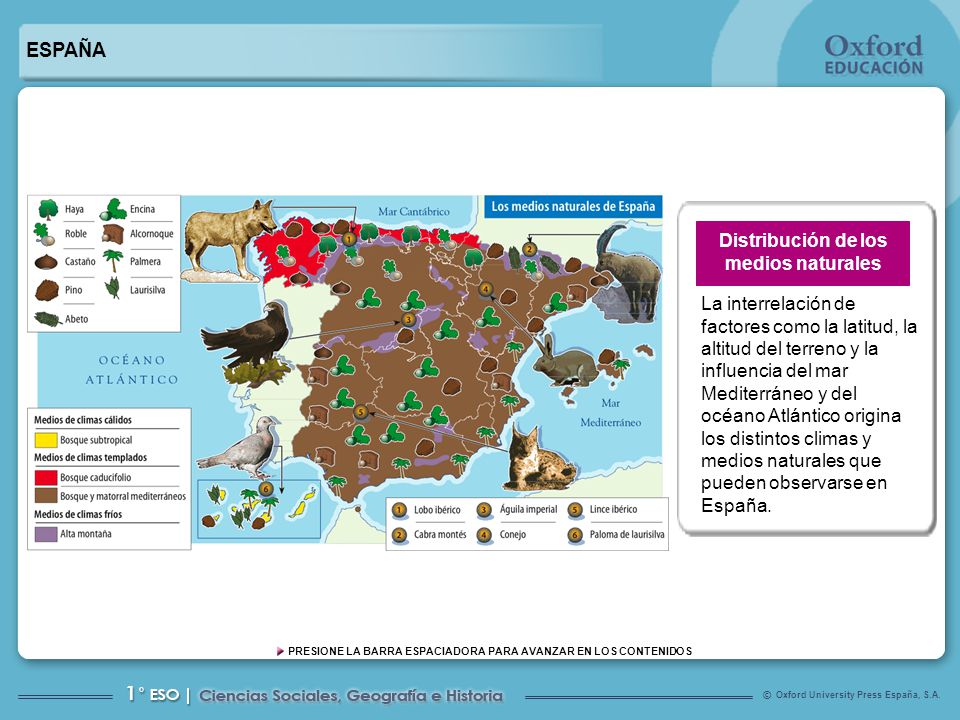
Task: Click the 'Océano Atlántico' map label
Action: point(132,370)
